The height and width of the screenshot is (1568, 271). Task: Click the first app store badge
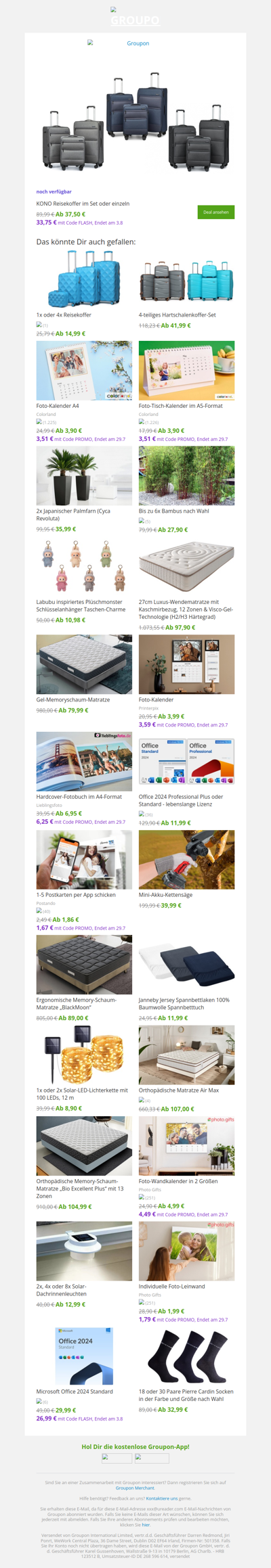(x=117, y=1458)
